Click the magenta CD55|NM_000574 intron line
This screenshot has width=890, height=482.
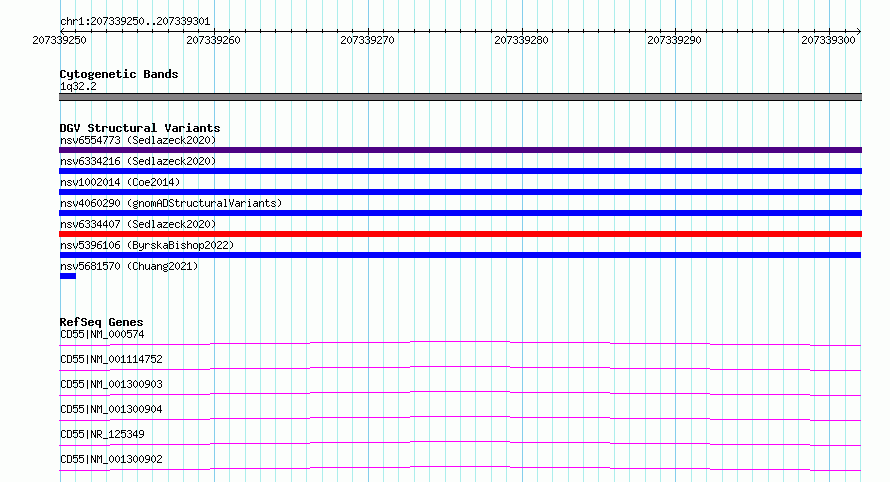click(x=460, y=343)
